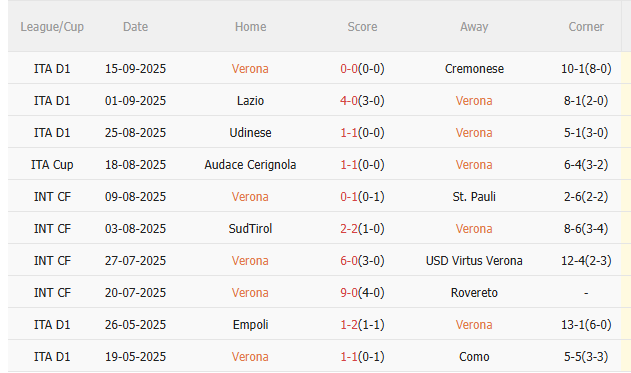Open the 4-0 score against Lazio
This screenshot has width=631, height=373.
(x=349, y=101)
